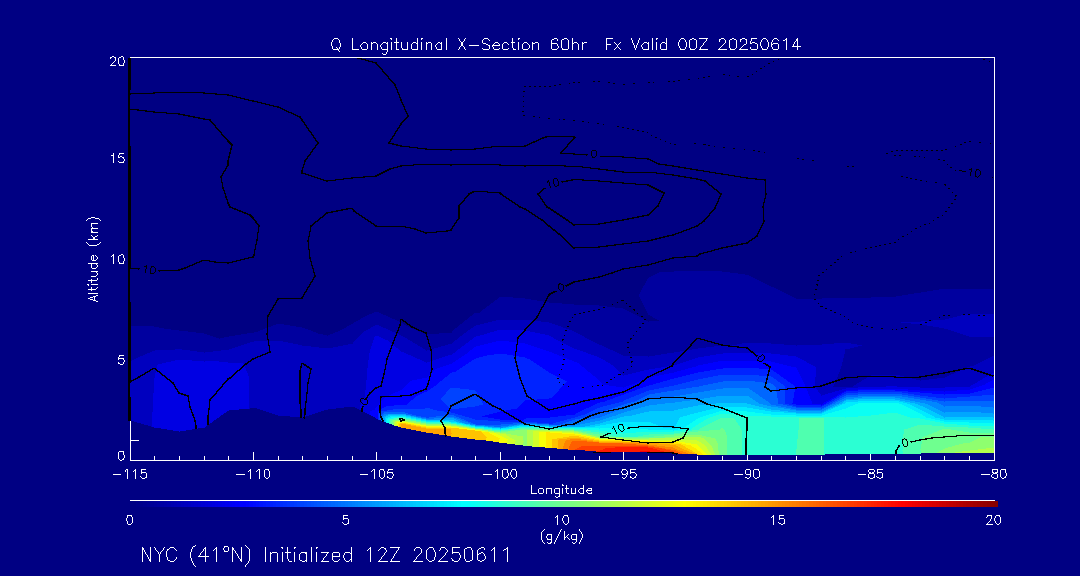1080x576 pixels.
Task: Click colorbar scale label '10' above '(g/kg)'
Action: tap(561, 520)
